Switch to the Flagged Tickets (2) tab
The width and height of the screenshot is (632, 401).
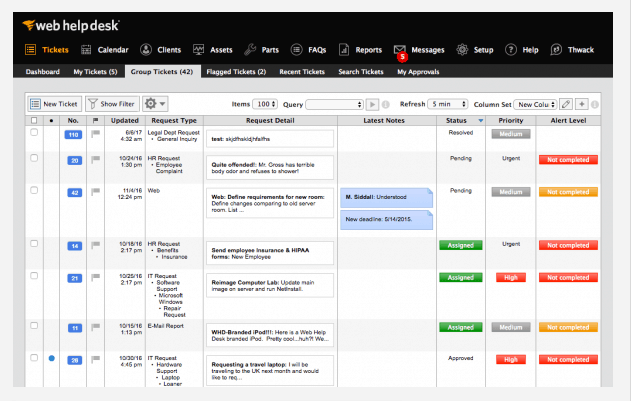(x=236, y=72)
